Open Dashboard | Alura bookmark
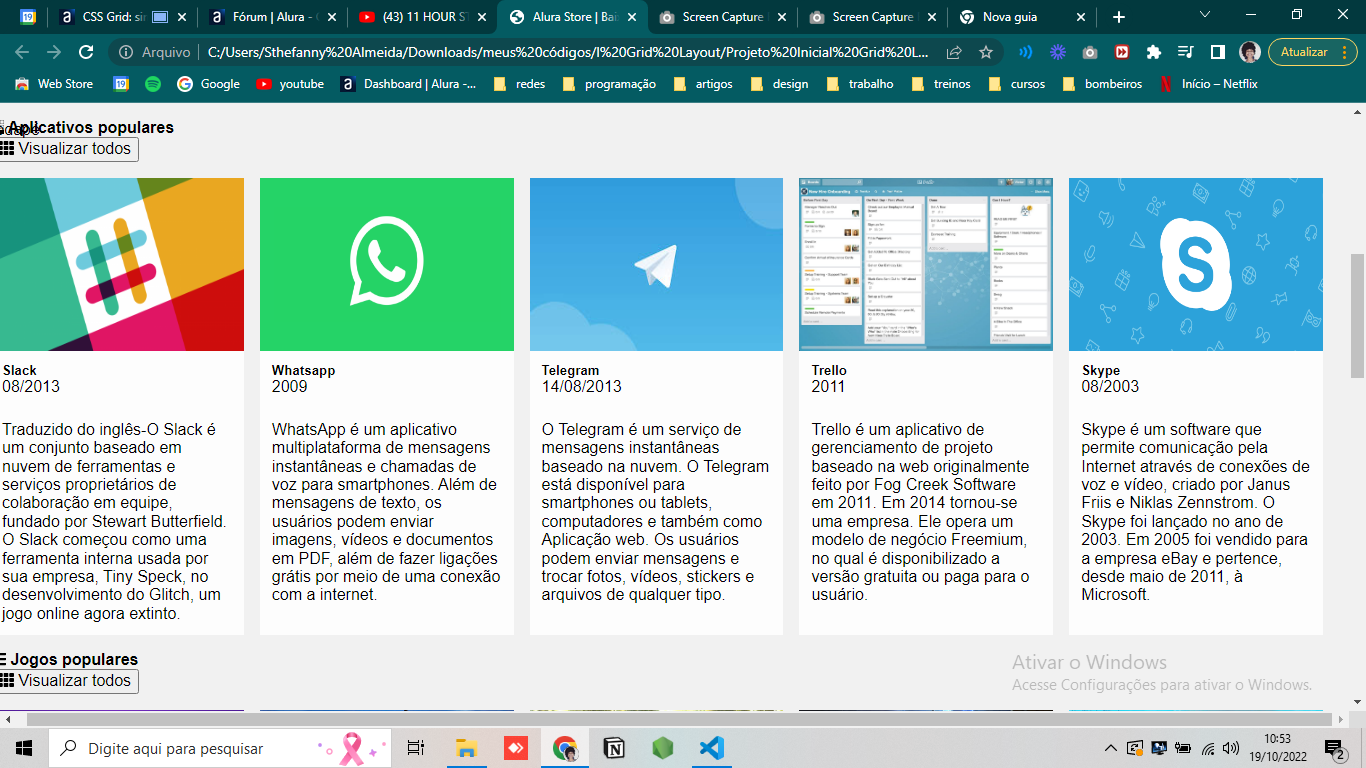The height and width of the screenshot is (768, 1366). (x=408, y=84)
